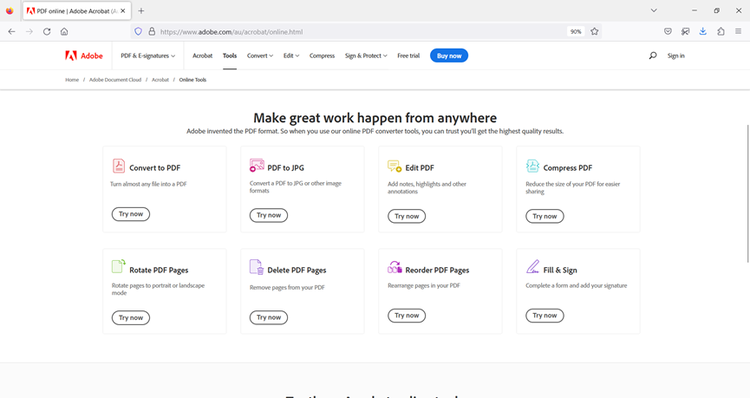This screenshot has width=750, height=398.
Task: Open the Firefox downloads arrow icon
Action: point(703,32)
